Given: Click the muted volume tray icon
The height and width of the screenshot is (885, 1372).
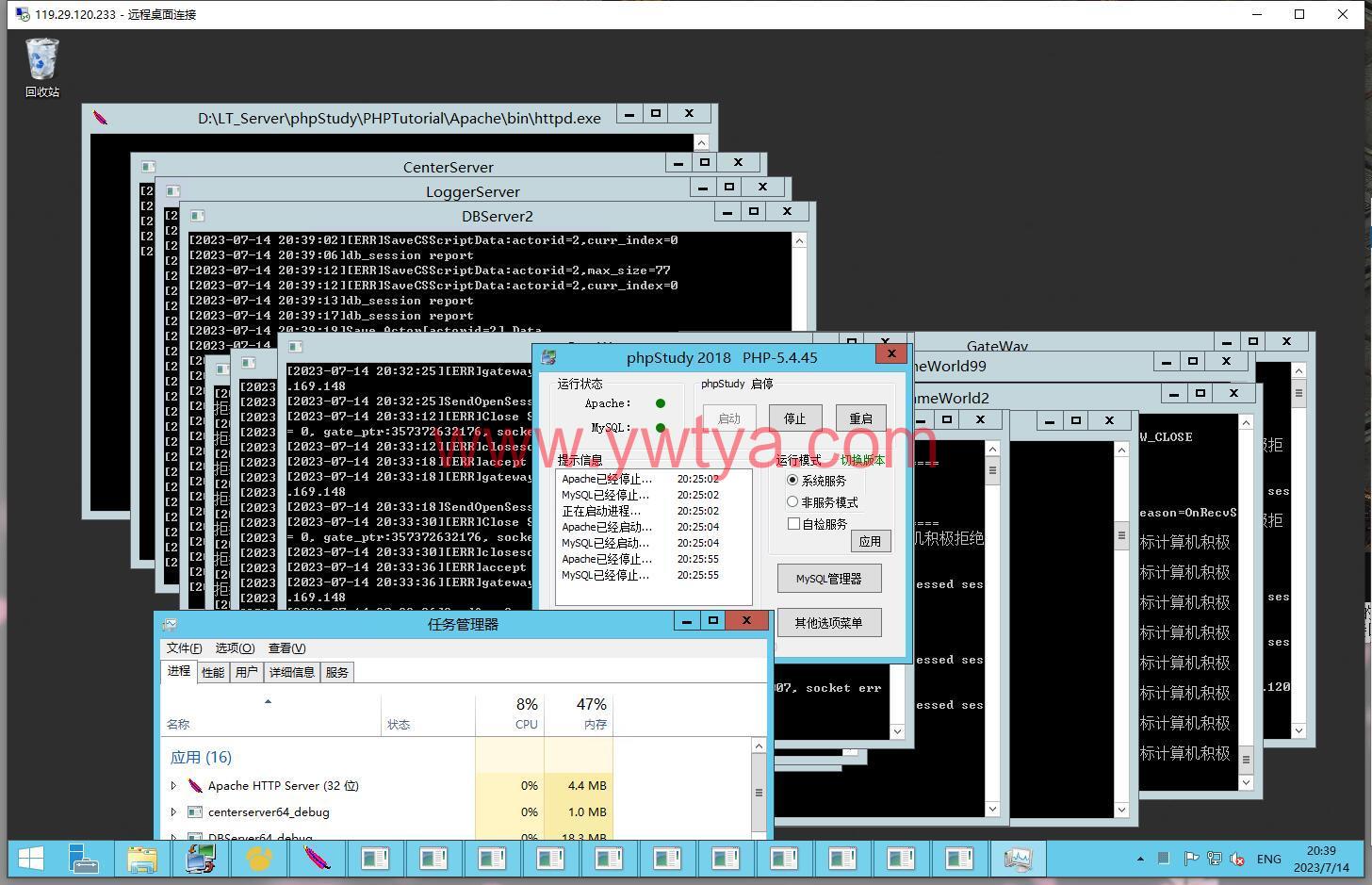Looking at the screenshot, I should tap(1237, 859).
